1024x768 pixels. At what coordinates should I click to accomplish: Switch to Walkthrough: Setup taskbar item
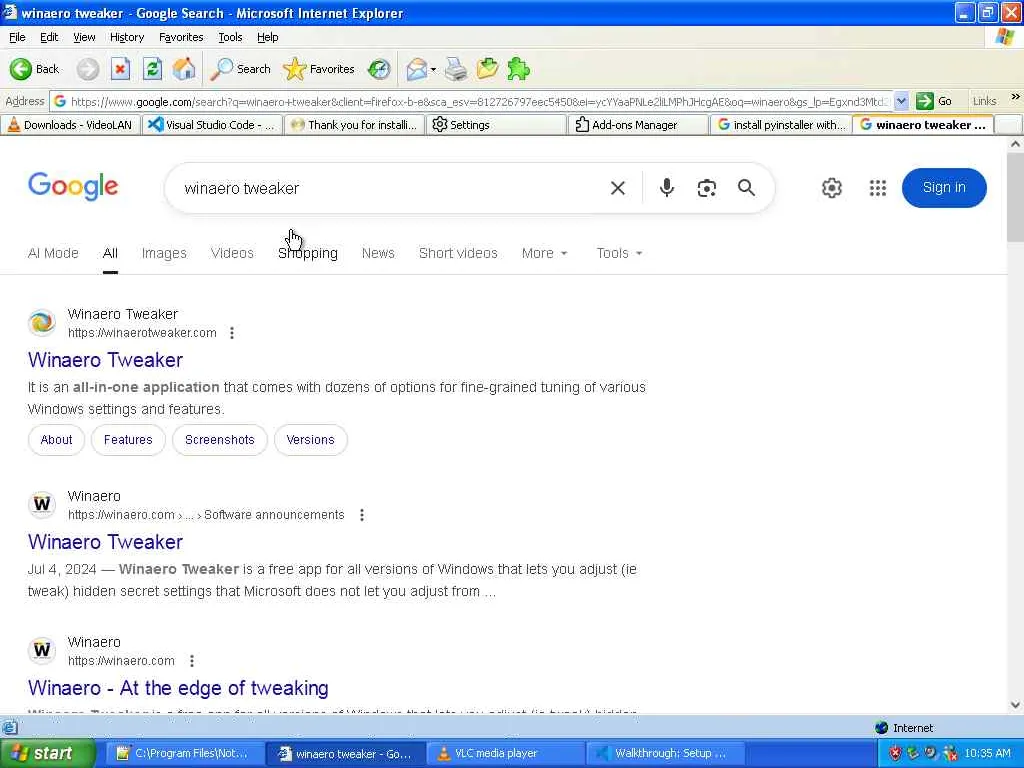point(666,753)
